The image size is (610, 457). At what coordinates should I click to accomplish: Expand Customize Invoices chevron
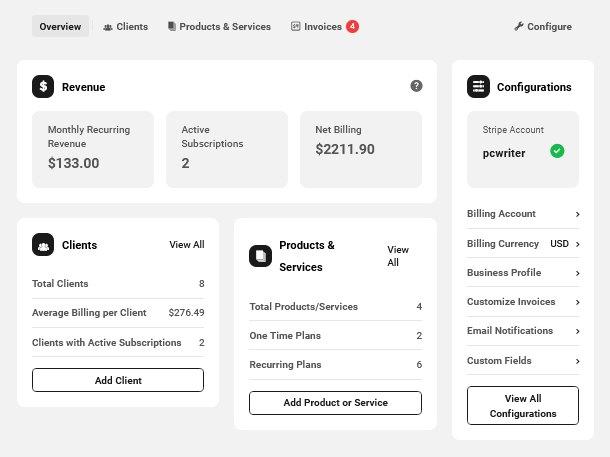coord(578,302)
